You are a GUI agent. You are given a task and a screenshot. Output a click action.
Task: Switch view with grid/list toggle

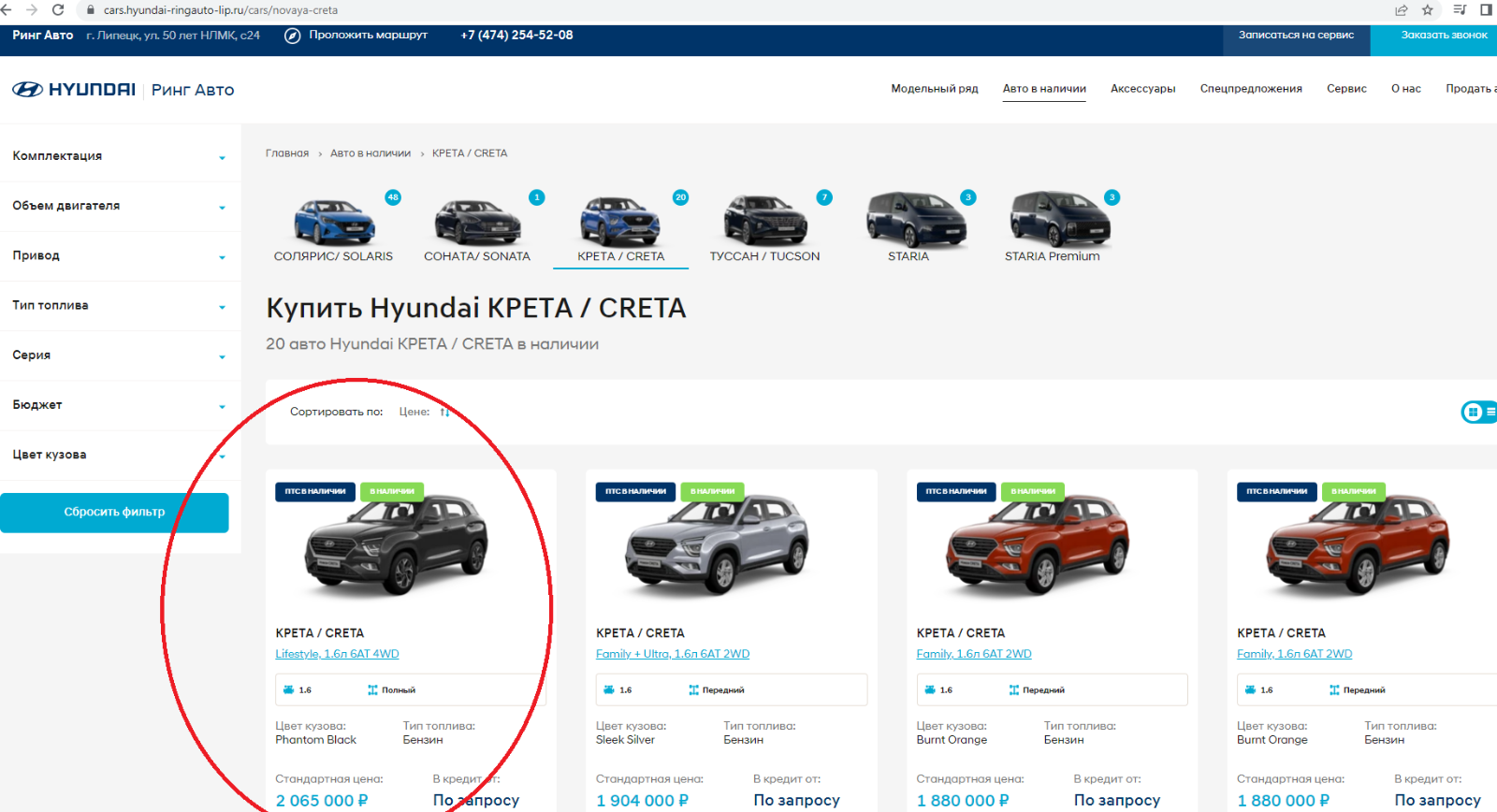[1481, 412]
